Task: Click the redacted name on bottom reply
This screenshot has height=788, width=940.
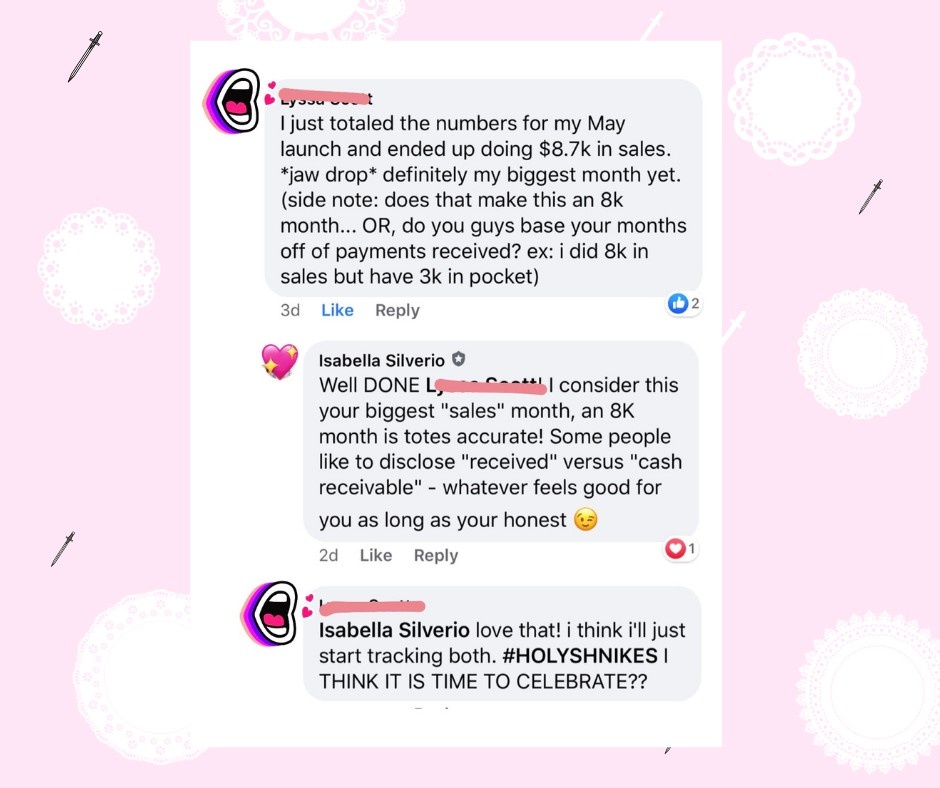Action: (x=372, y=607)
